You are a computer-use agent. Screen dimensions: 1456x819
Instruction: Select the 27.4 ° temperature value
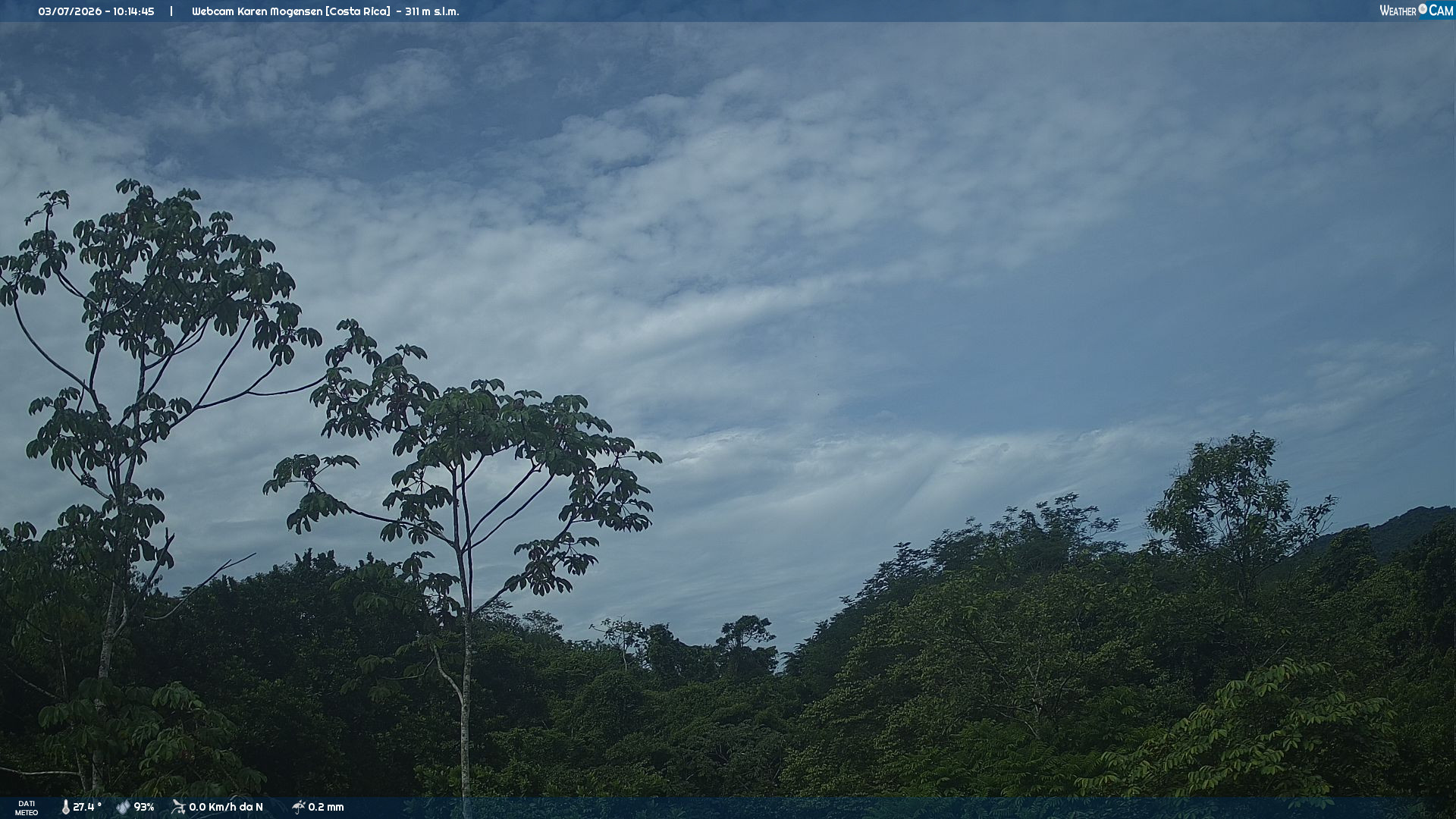coord(87,807)
